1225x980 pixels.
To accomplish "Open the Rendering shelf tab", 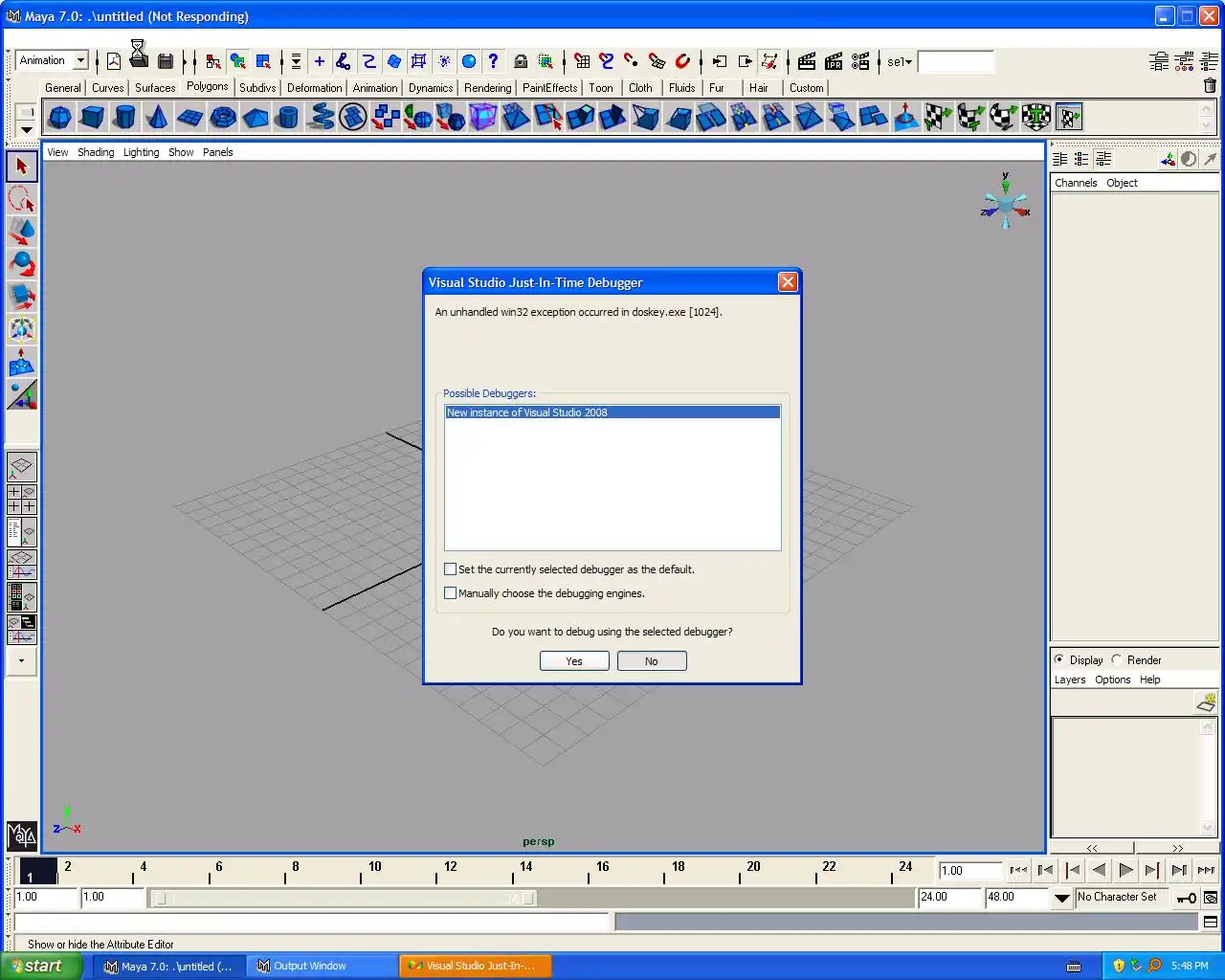I will (x=488, y=87).
